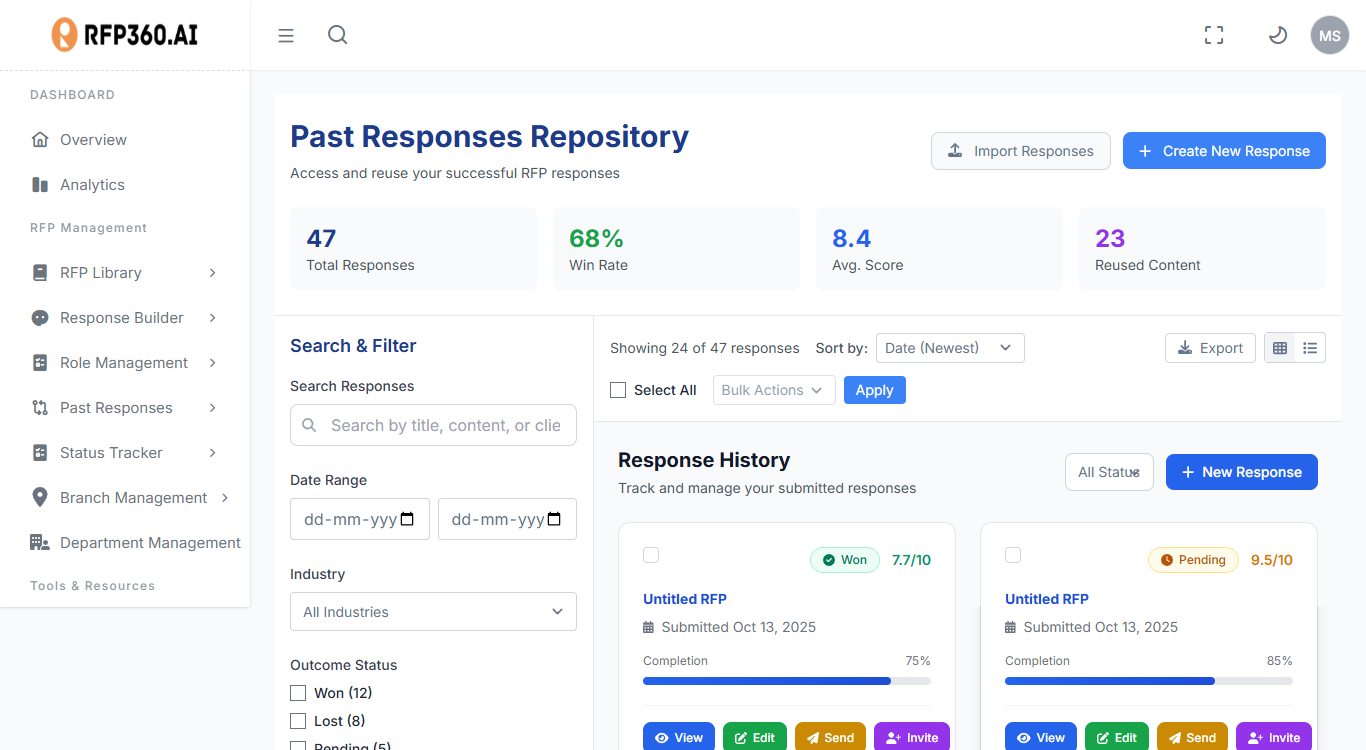
Task: Open the All Industries dropdown
Action: pos(433,611)
